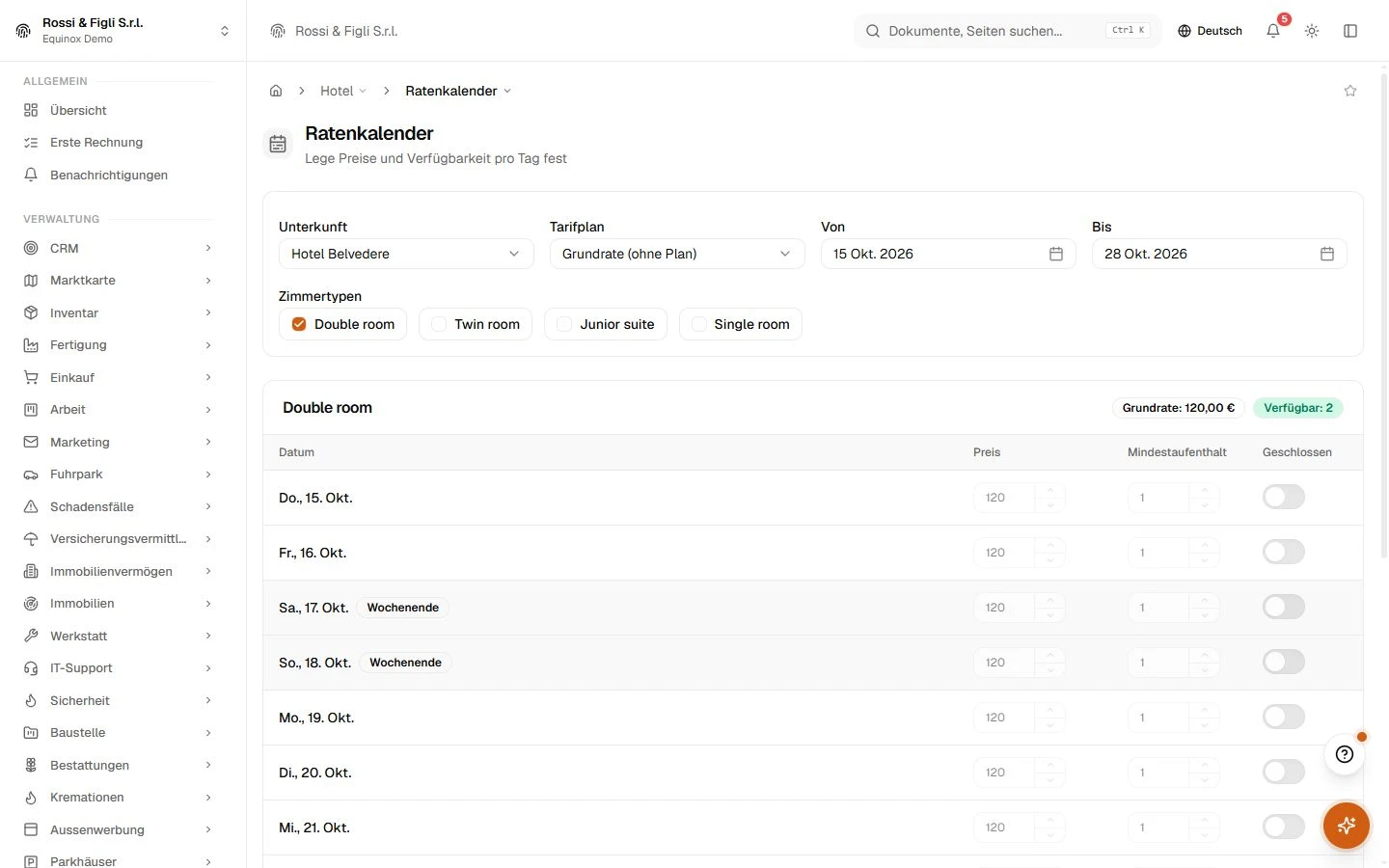Open Marktkarte in the sidebar
The width and height of the screenshot is (1389, 868).
pos(118,281)
